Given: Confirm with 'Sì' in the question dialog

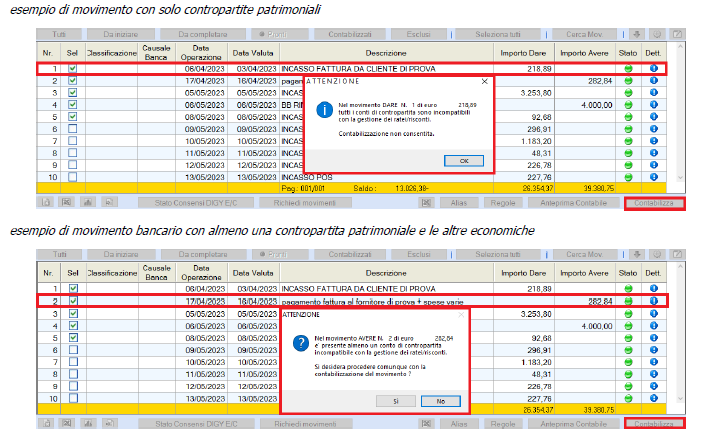Looking at the screenshot, I should [x=396, y=401].
